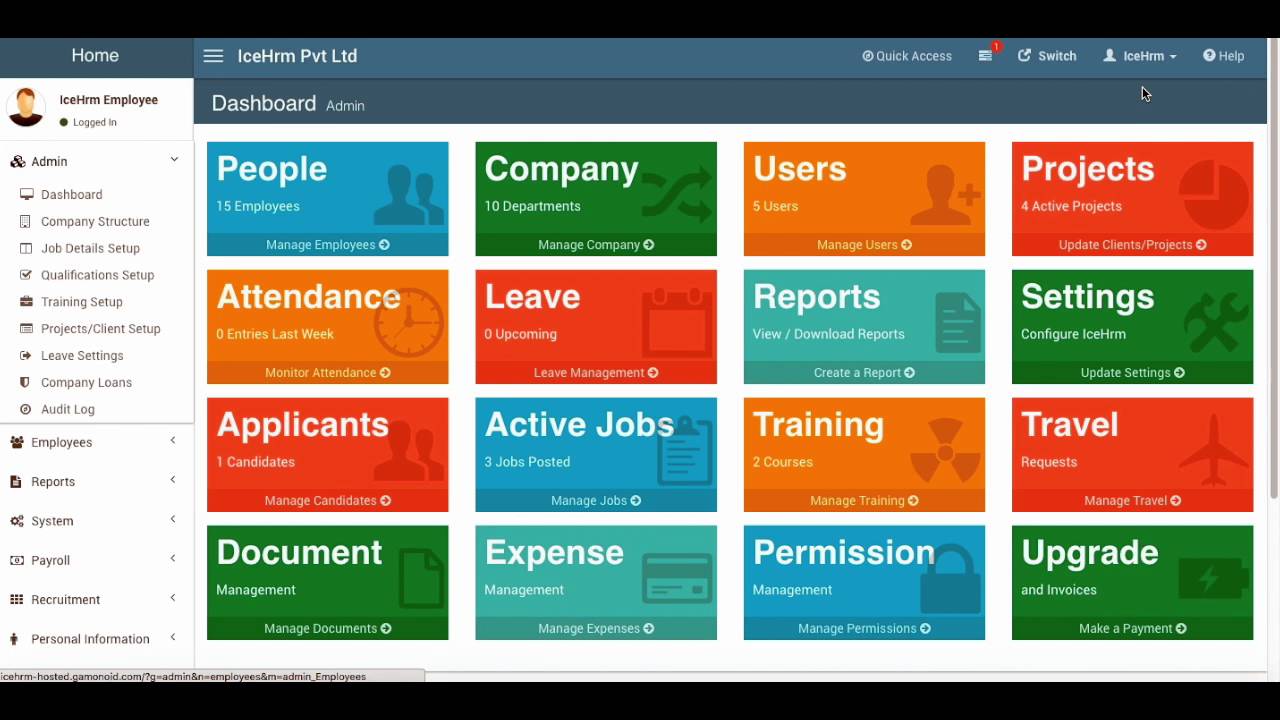Click the Monitor Attendance link
The height and width of the screenshot is (720, 1280).
tap(328, 373)
